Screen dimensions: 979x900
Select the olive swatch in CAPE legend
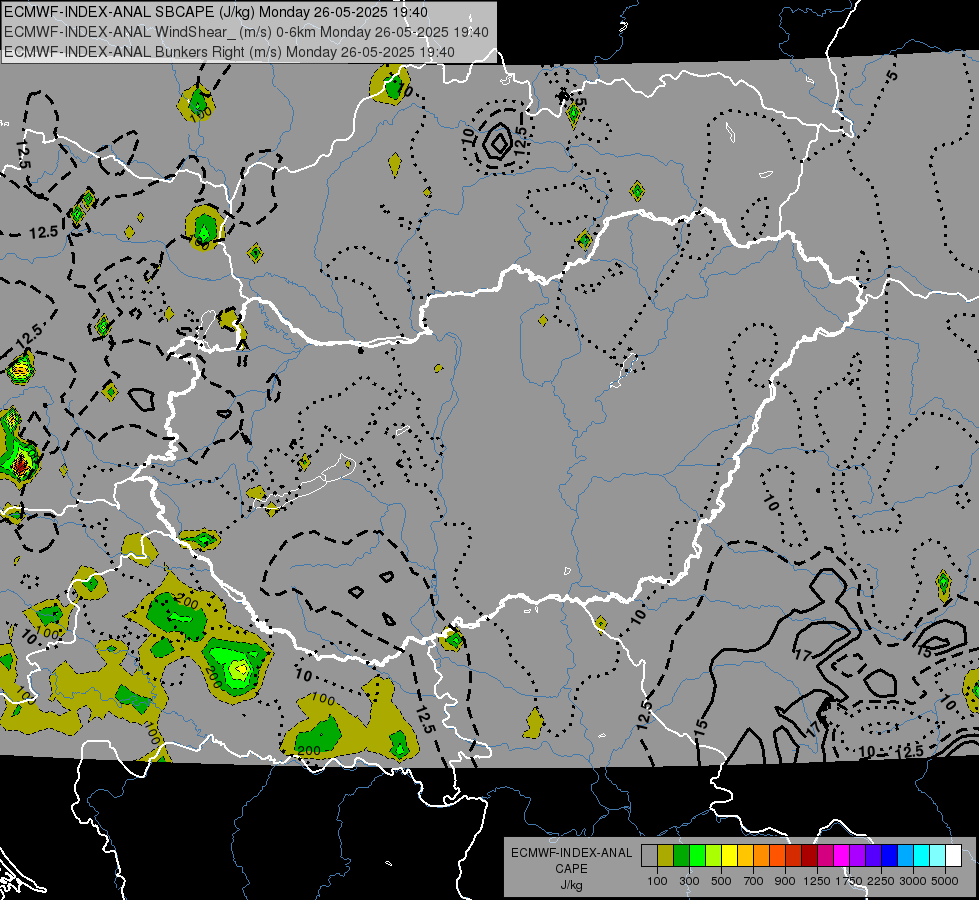(665, 856)
